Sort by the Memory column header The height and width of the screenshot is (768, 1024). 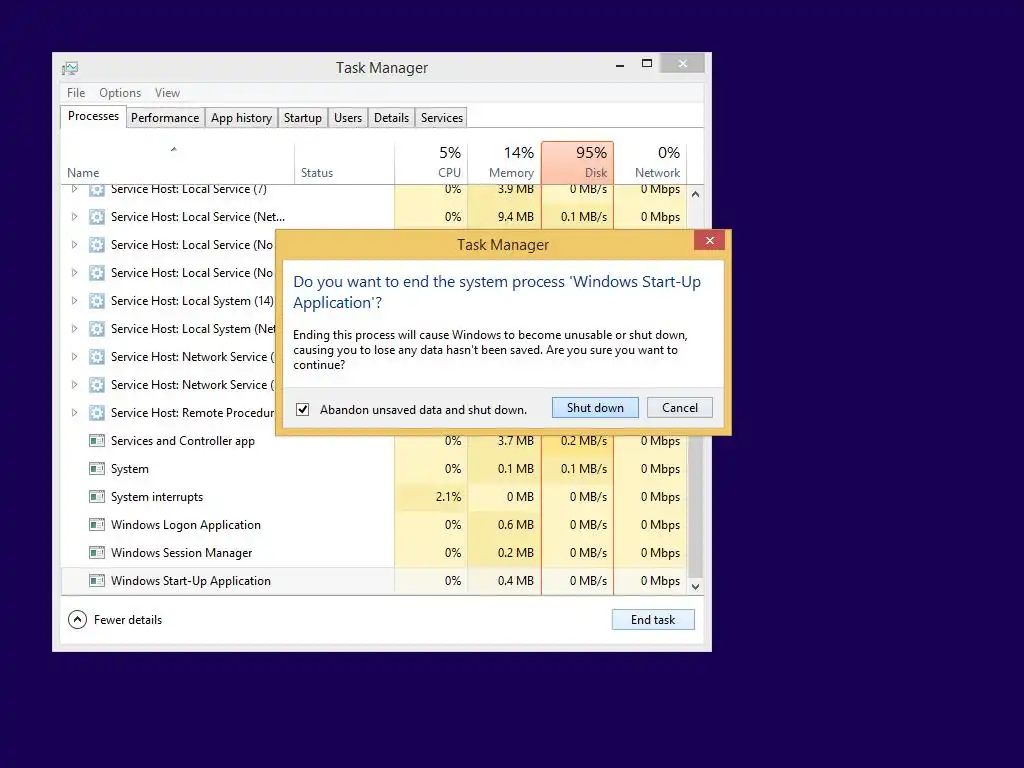click(x=504, y=163)
